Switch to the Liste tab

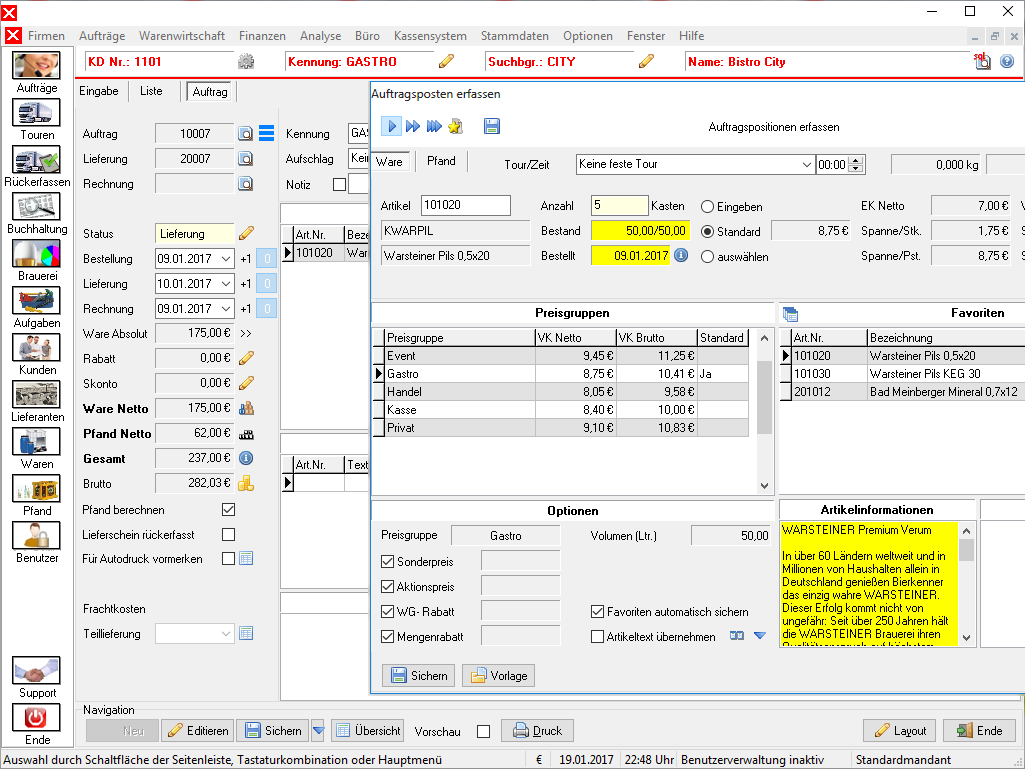(x=151, y=91)
